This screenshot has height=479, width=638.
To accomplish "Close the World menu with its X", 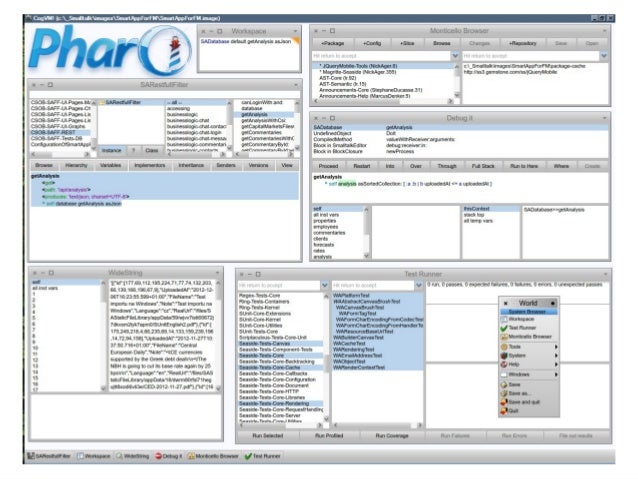I will pos(505,303).
